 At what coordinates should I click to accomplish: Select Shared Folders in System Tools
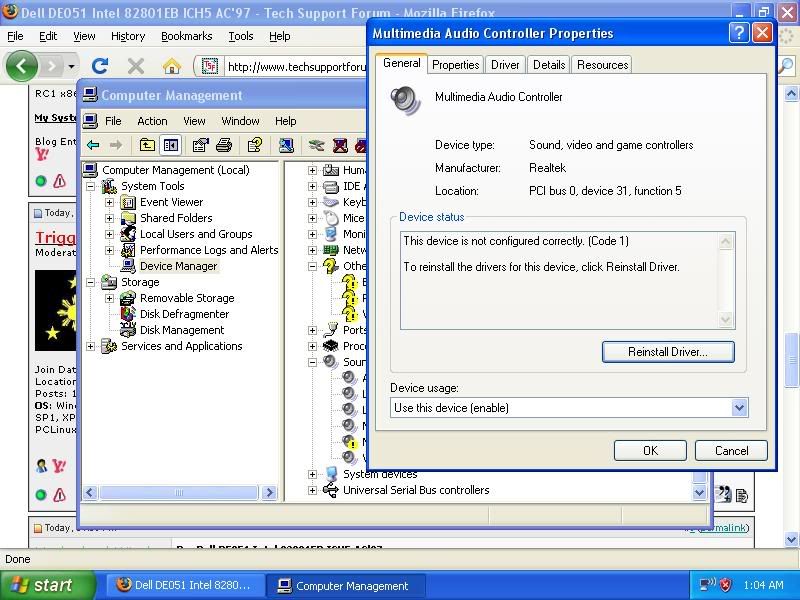[176, 218]
